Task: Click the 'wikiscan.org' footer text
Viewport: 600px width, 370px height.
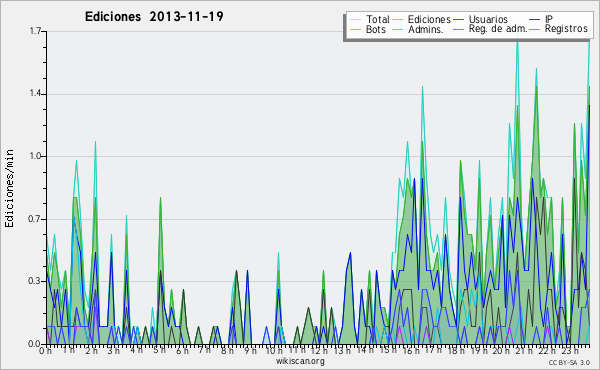Action: click(300, 361)
